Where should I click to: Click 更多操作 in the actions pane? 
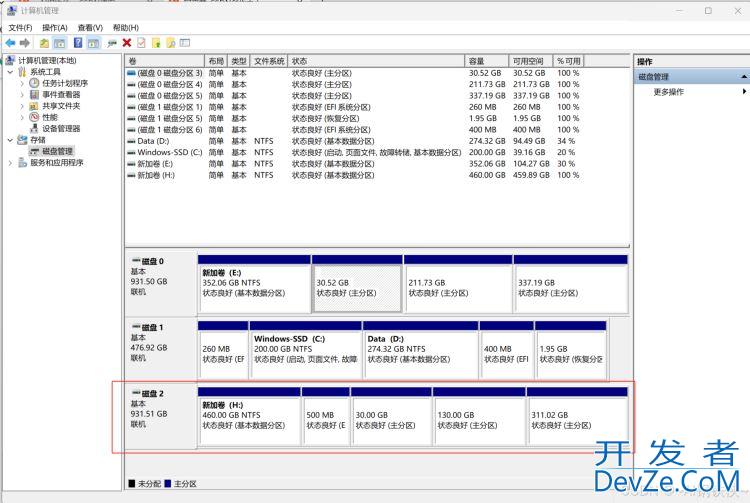pos(668,92)
